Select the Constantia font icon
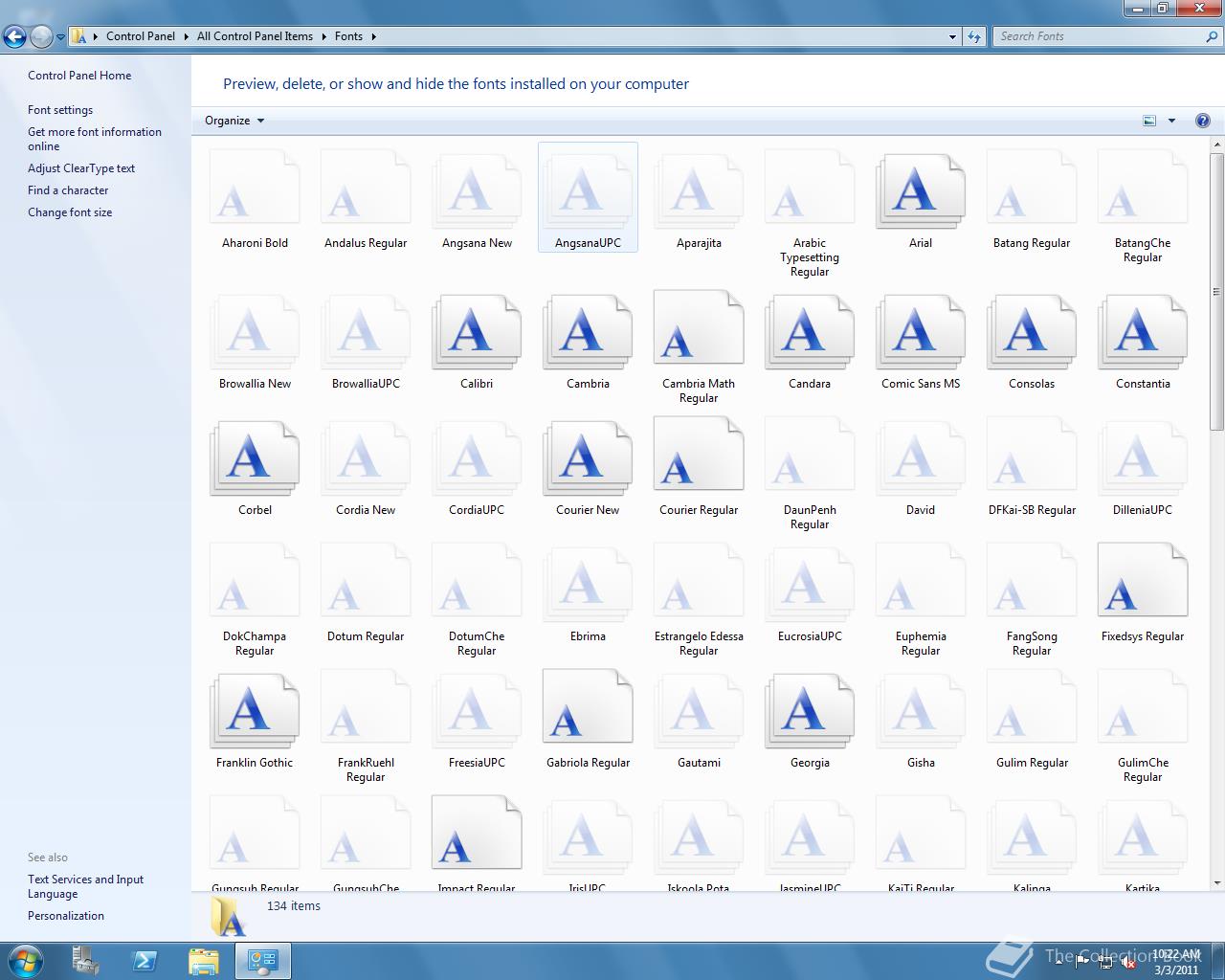The height and width of the screenshot is (980, 1225). 1142,330
